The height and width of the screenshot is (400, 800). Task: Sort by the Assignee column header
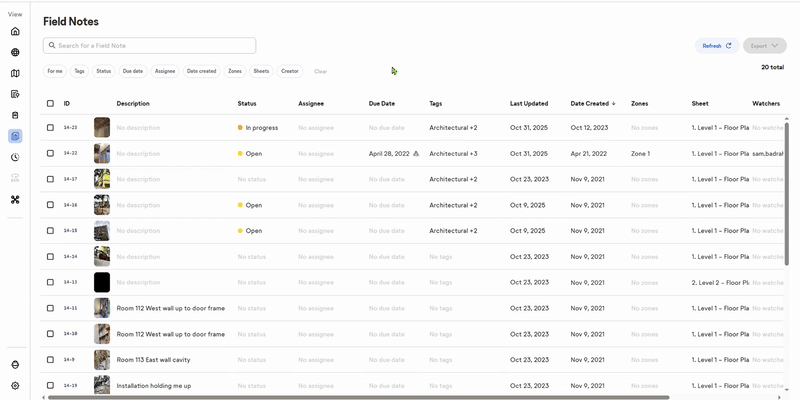[311, 104]
